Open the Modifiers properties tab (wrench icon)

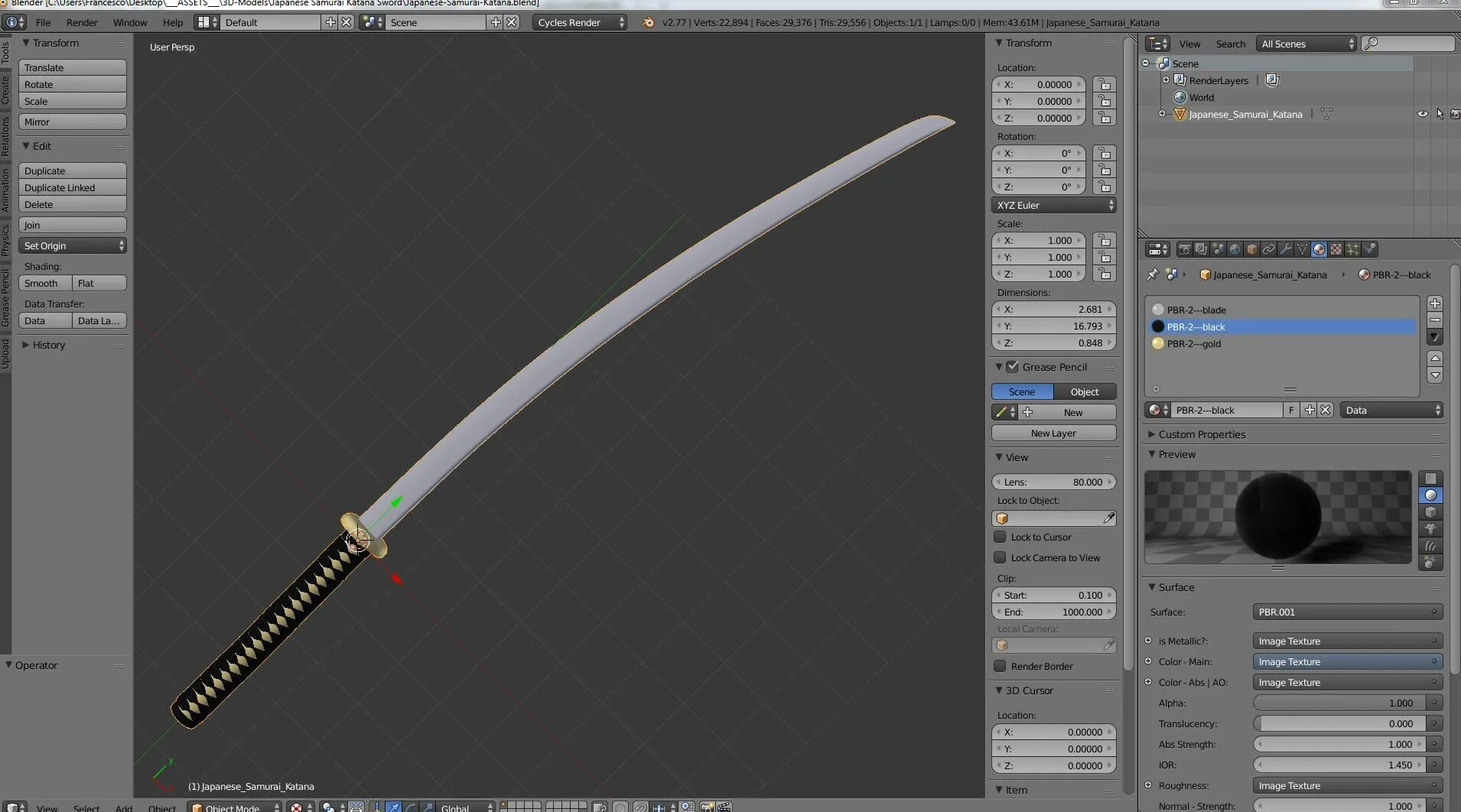[x=1285, y=249]
